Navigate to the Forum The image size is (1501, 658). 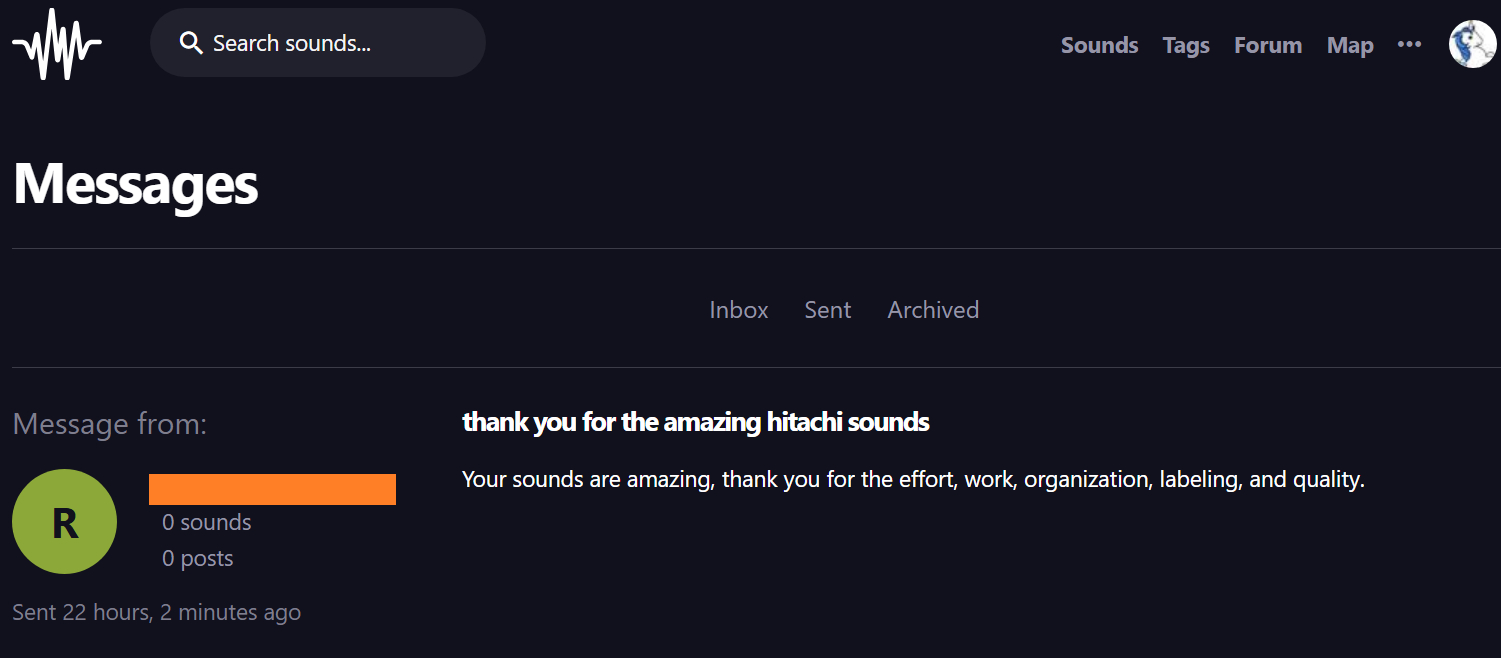[x=1268, y=45]
